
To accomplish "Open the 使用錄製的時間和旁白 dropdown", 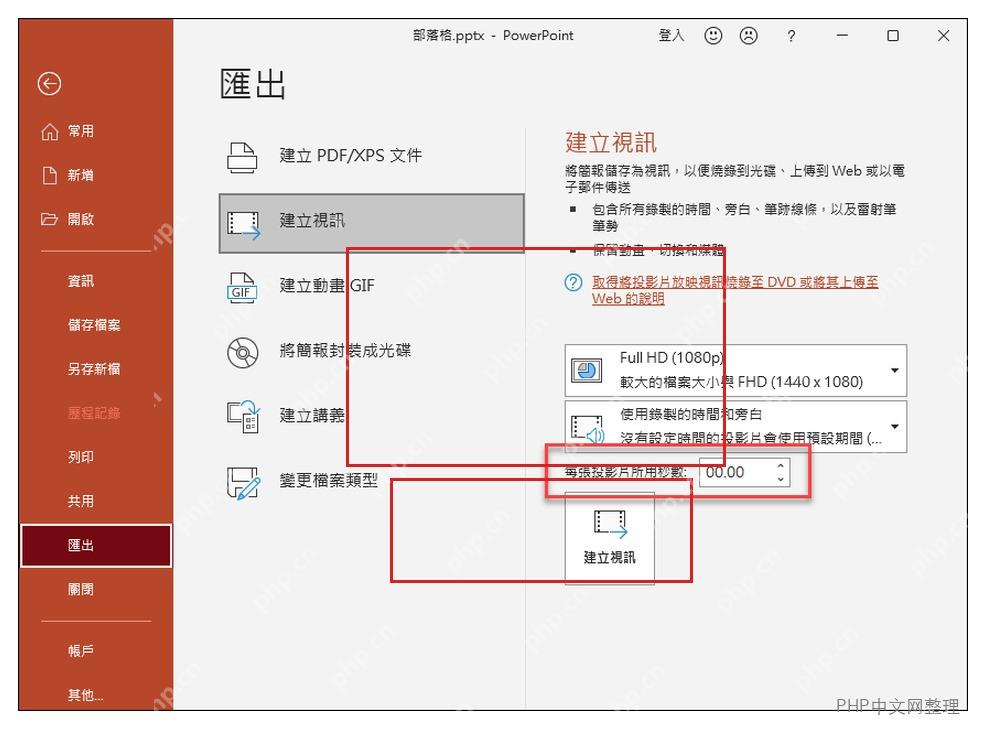I will (736, 426).
